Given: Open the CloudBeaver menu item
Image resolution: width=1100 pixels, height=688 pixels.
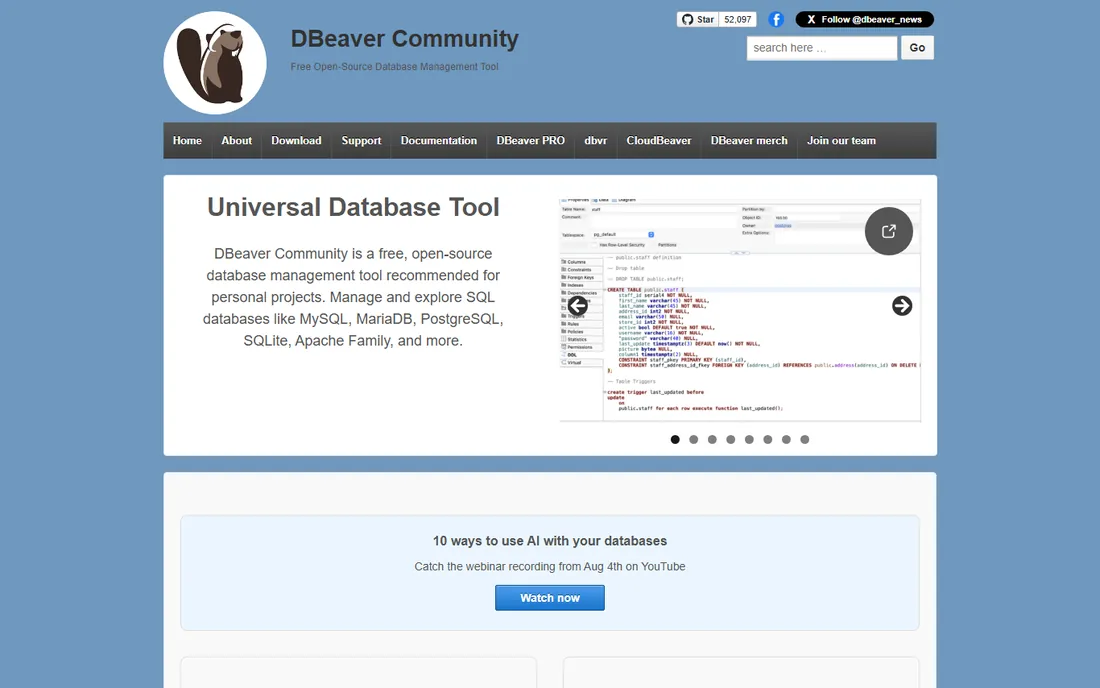Looking at the screenshot, I should pos(659,140).
